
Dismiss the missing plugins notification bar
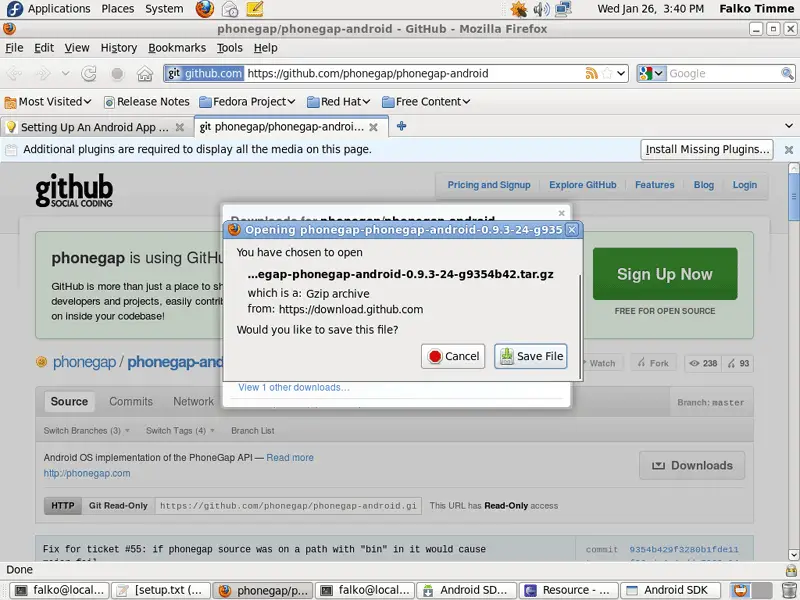(789, 149)
